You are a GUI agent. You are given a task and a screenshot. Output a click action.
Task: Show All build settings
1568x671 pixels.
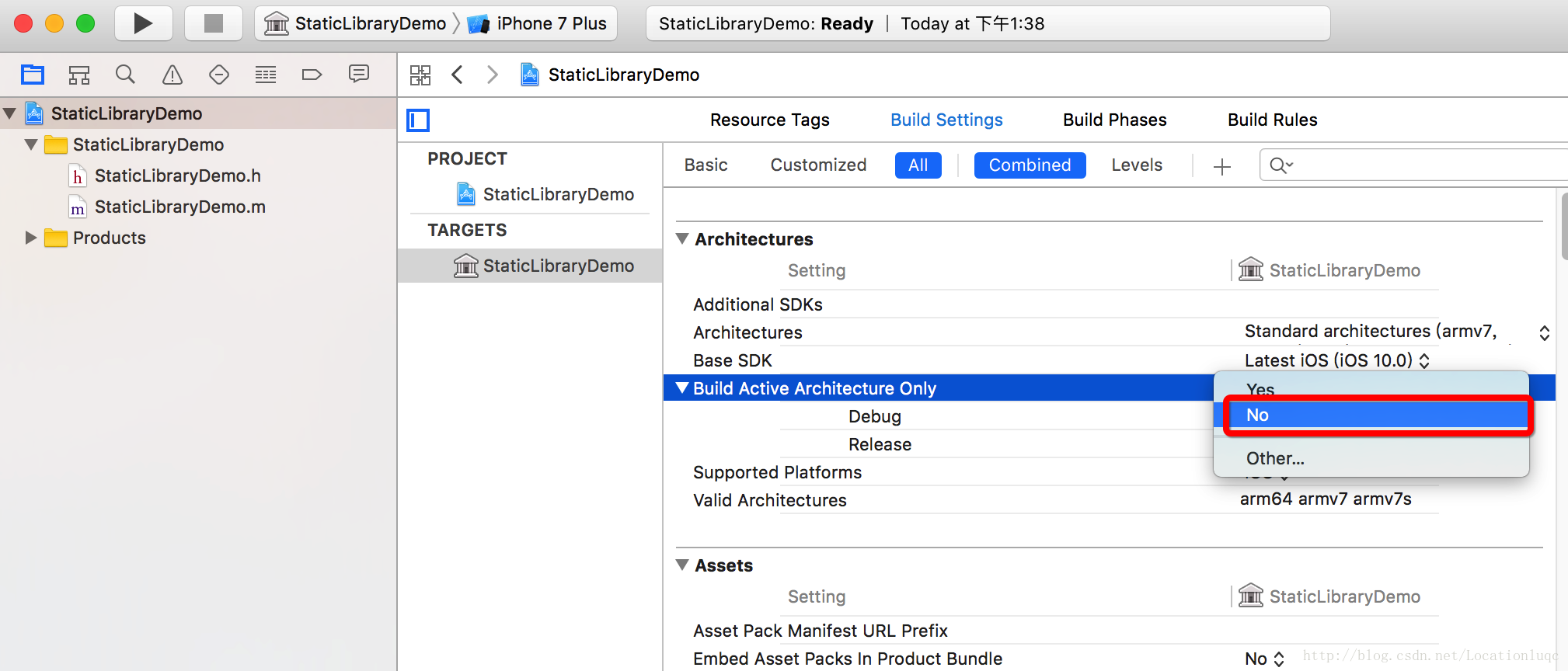coord(918,165)
